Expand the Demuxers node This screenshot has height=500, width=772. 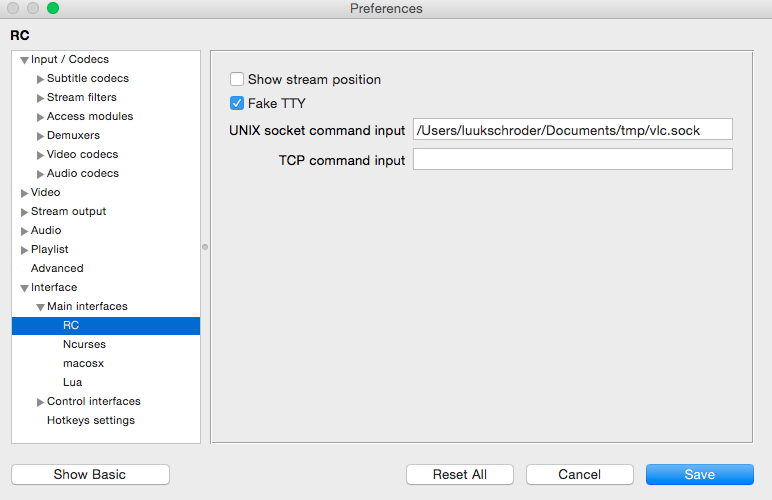40,136
